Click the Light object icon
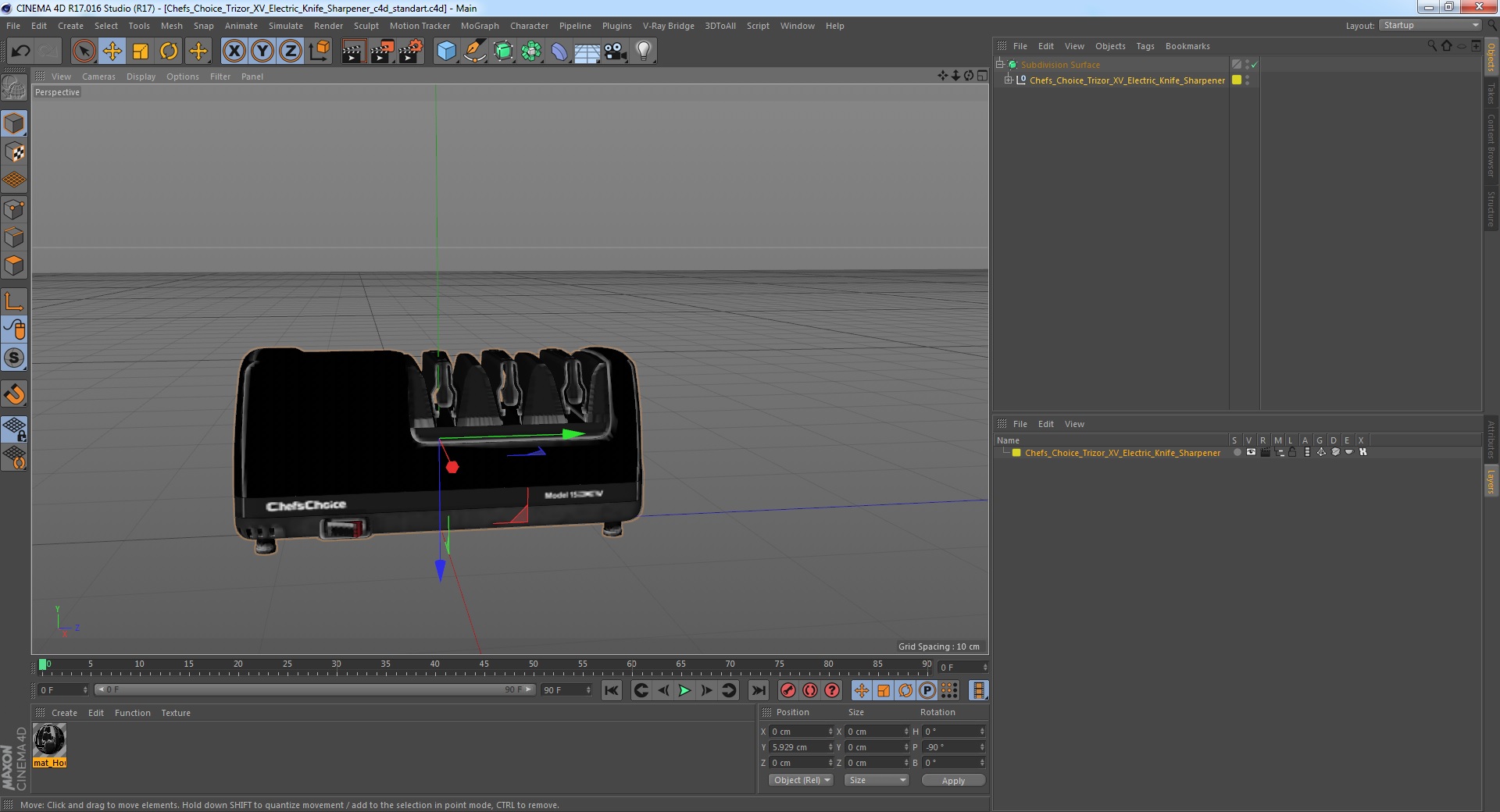1500x812 pixels. (x=643, y=52)
